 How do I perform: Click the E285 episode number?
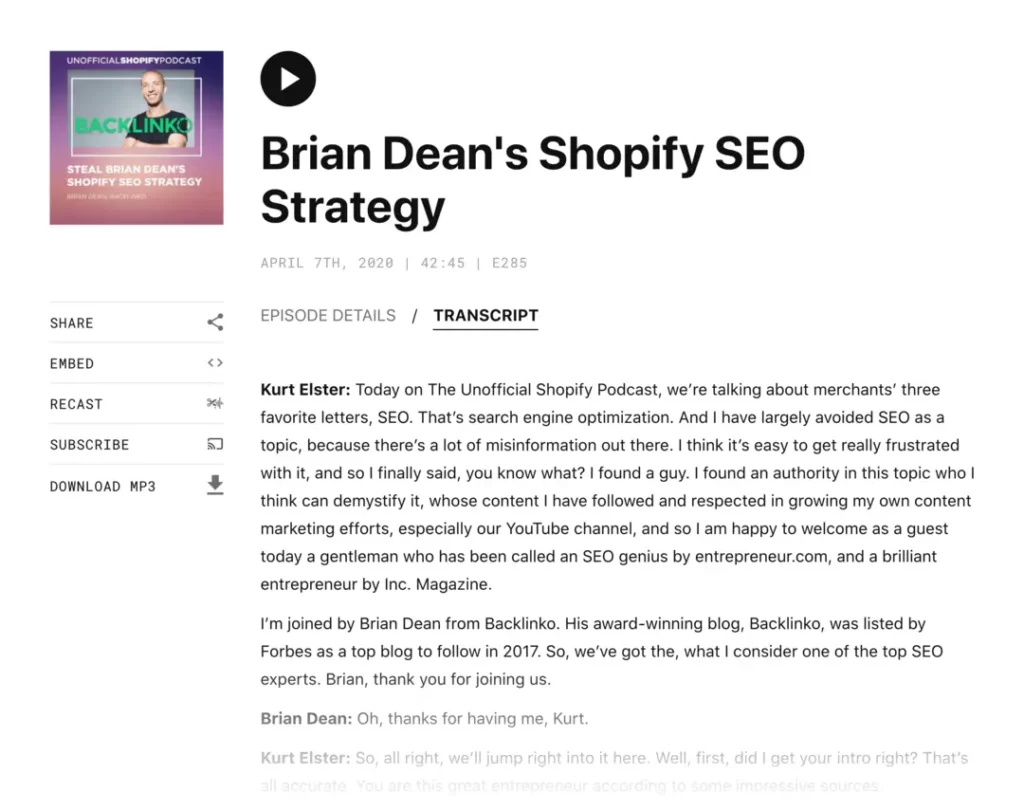click(x=509, y=263)
